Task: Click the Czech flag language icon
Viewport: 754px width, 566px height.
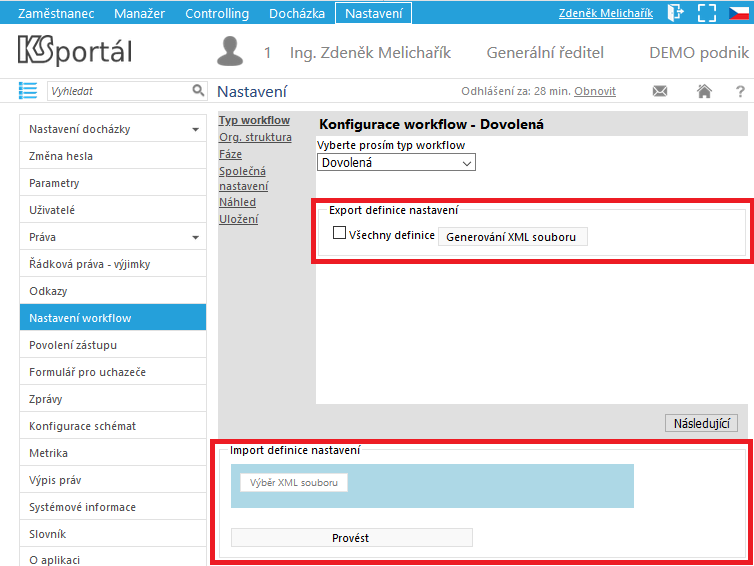Action: pyautogui.click(x=739, y=13)
